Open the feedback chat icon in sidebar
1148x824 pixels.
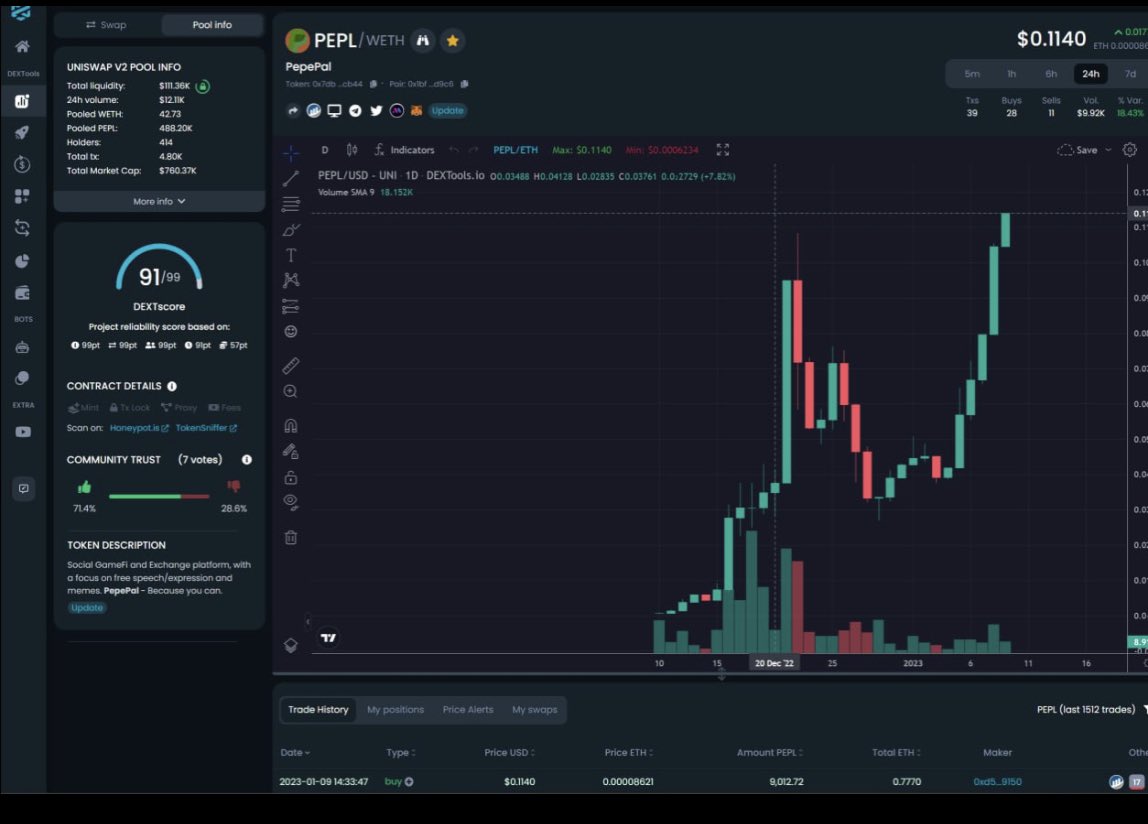click(23, 489)
